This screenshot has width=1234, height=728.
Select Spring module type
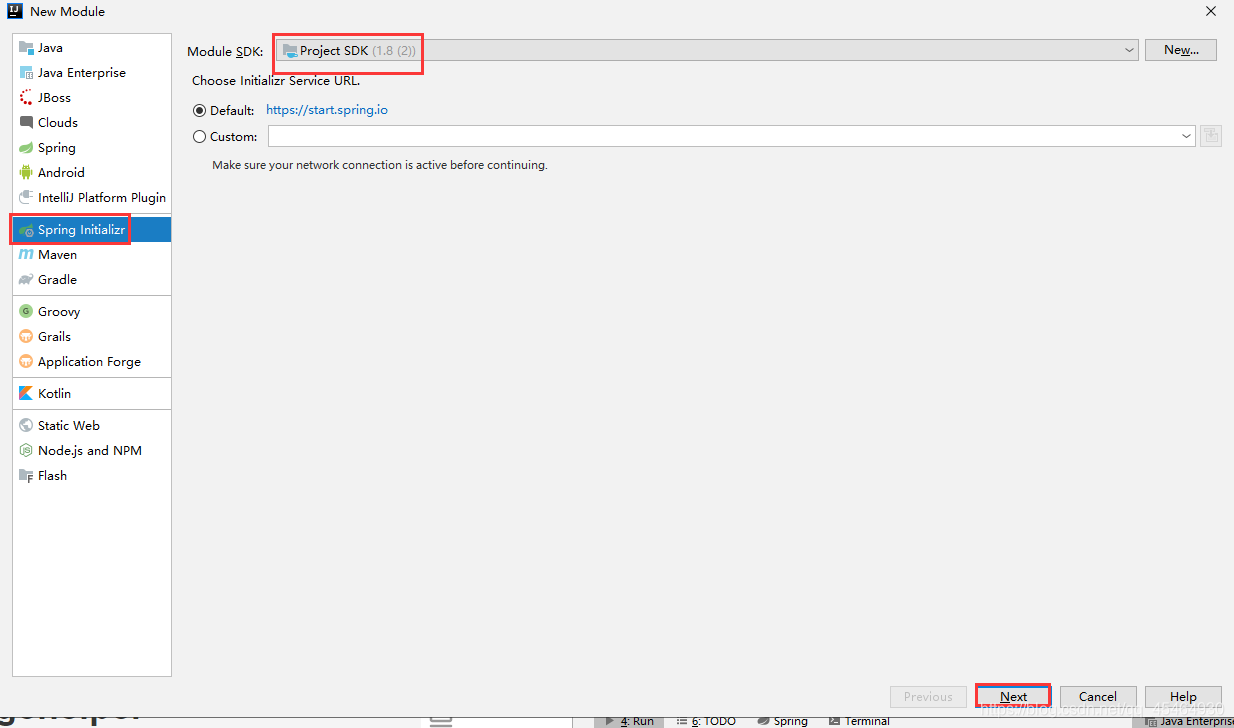click(x=92, y=148)
